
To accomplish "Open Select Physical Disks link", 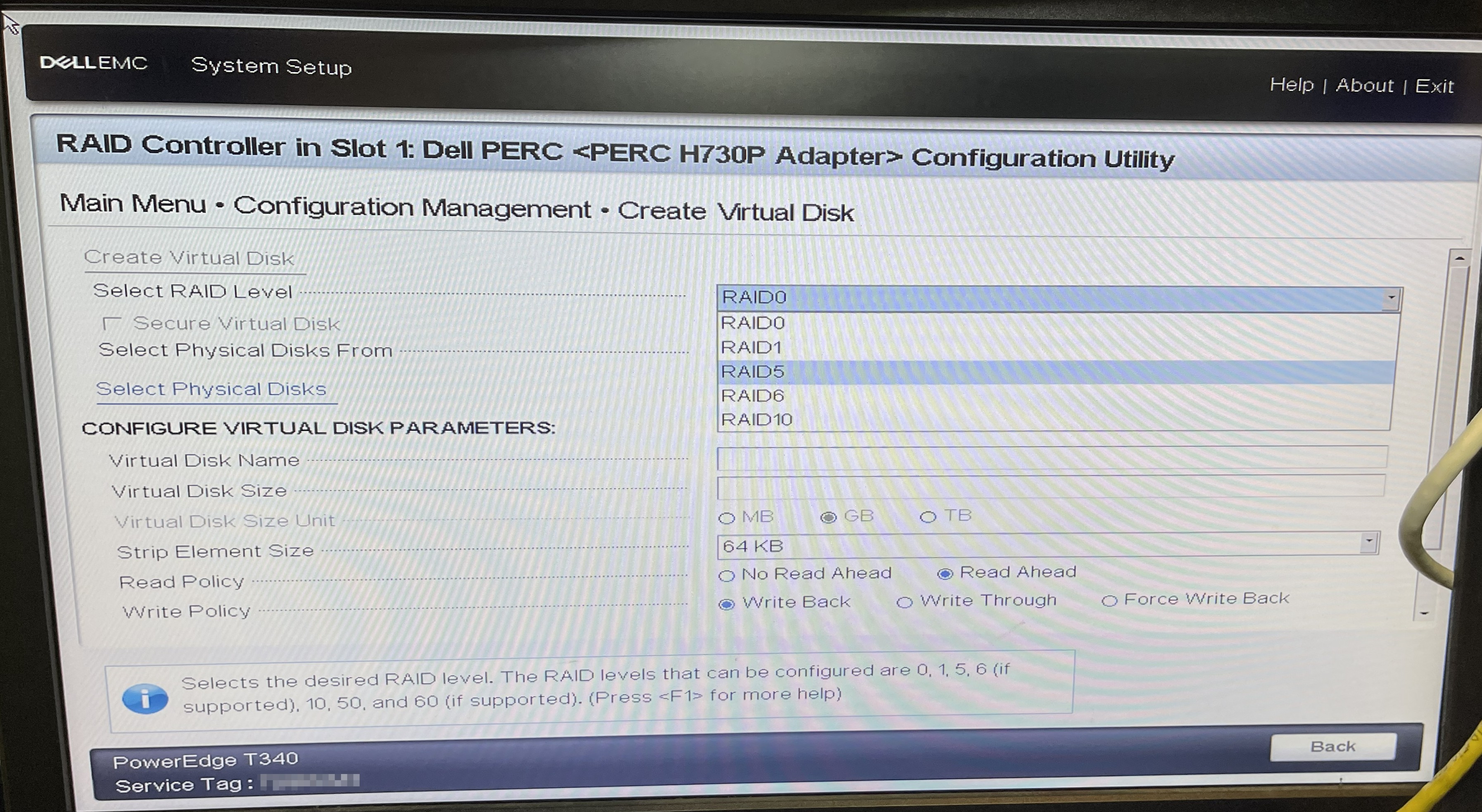I will [x=211, y=389].
